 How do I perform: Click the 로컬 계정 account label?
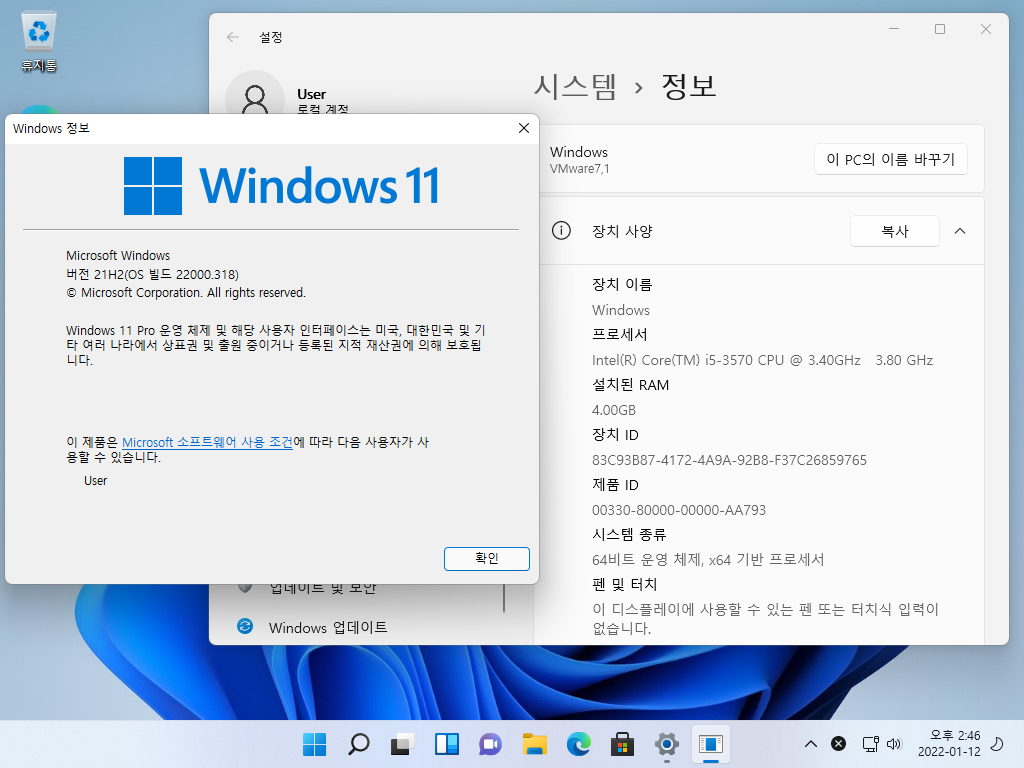323,109
